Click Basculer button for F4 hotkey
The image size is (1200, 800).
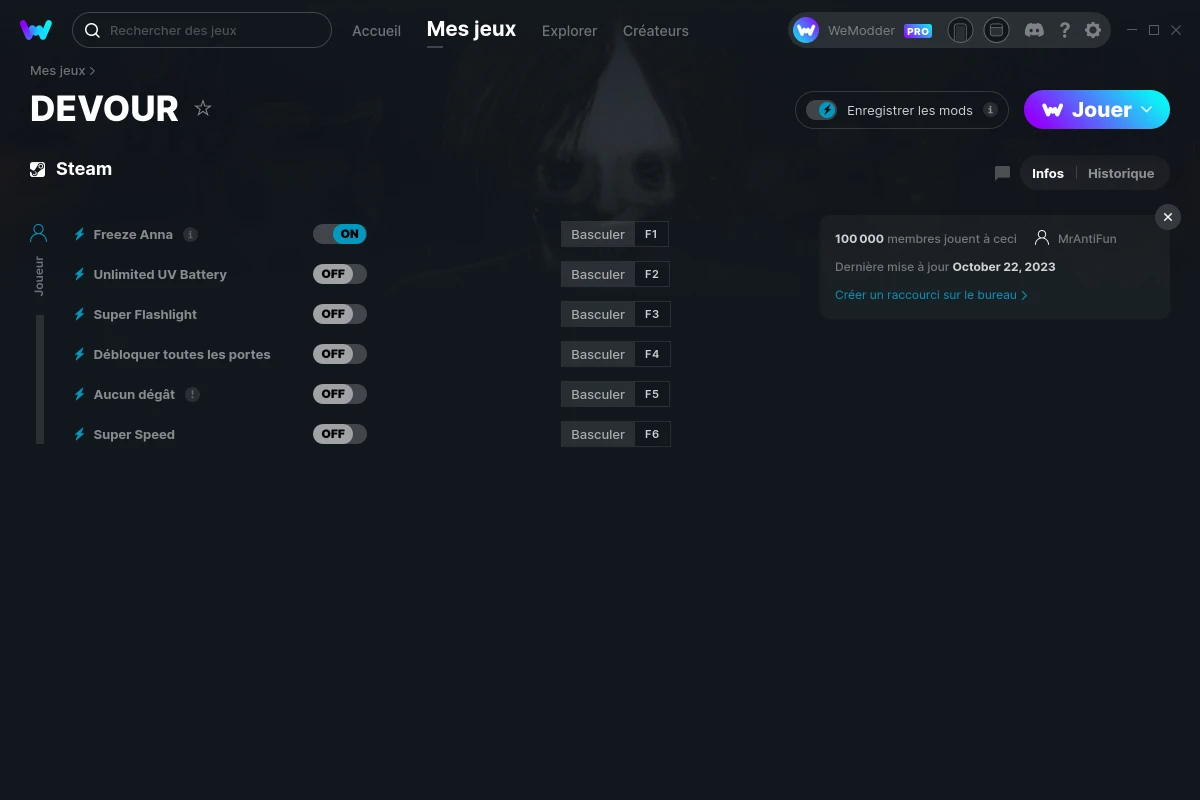(x=598, y=354)
